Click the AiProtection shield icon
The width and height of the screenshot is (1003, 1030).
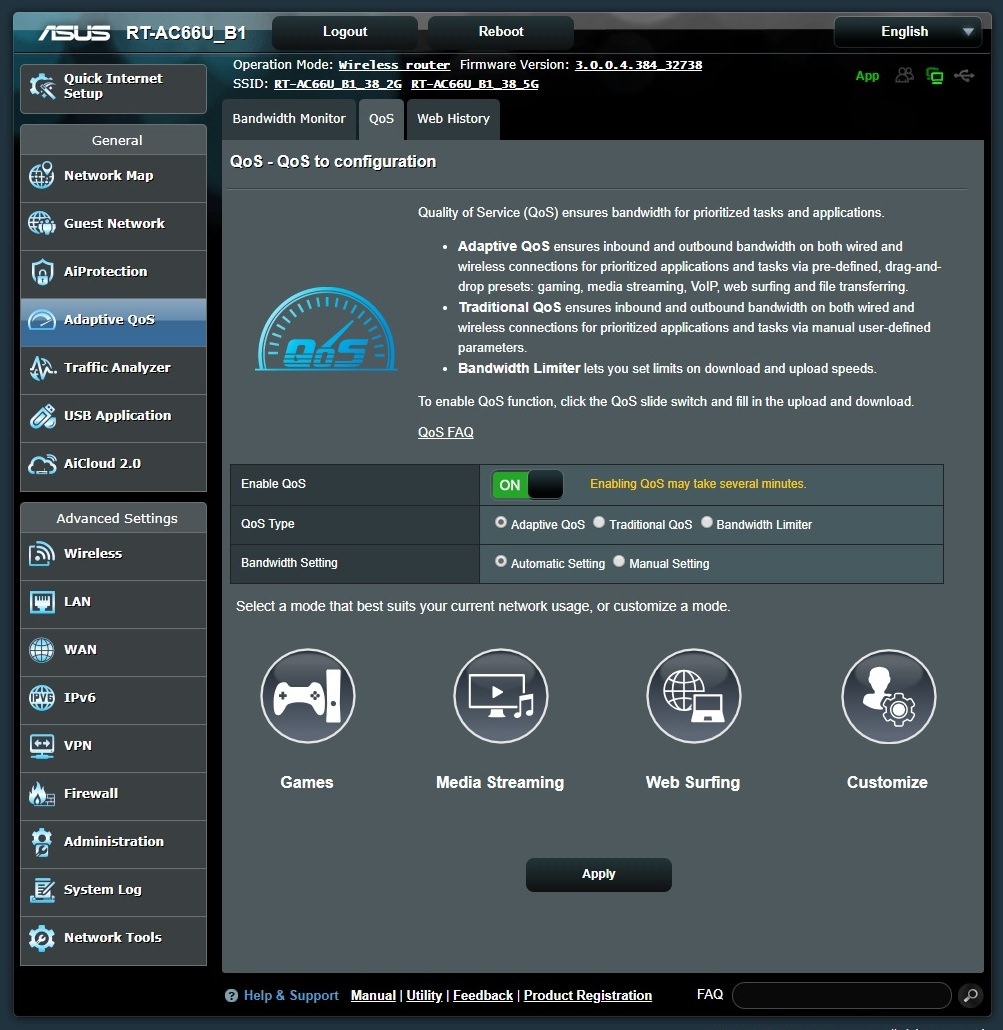pyautogui.click(x=41, y=271)
